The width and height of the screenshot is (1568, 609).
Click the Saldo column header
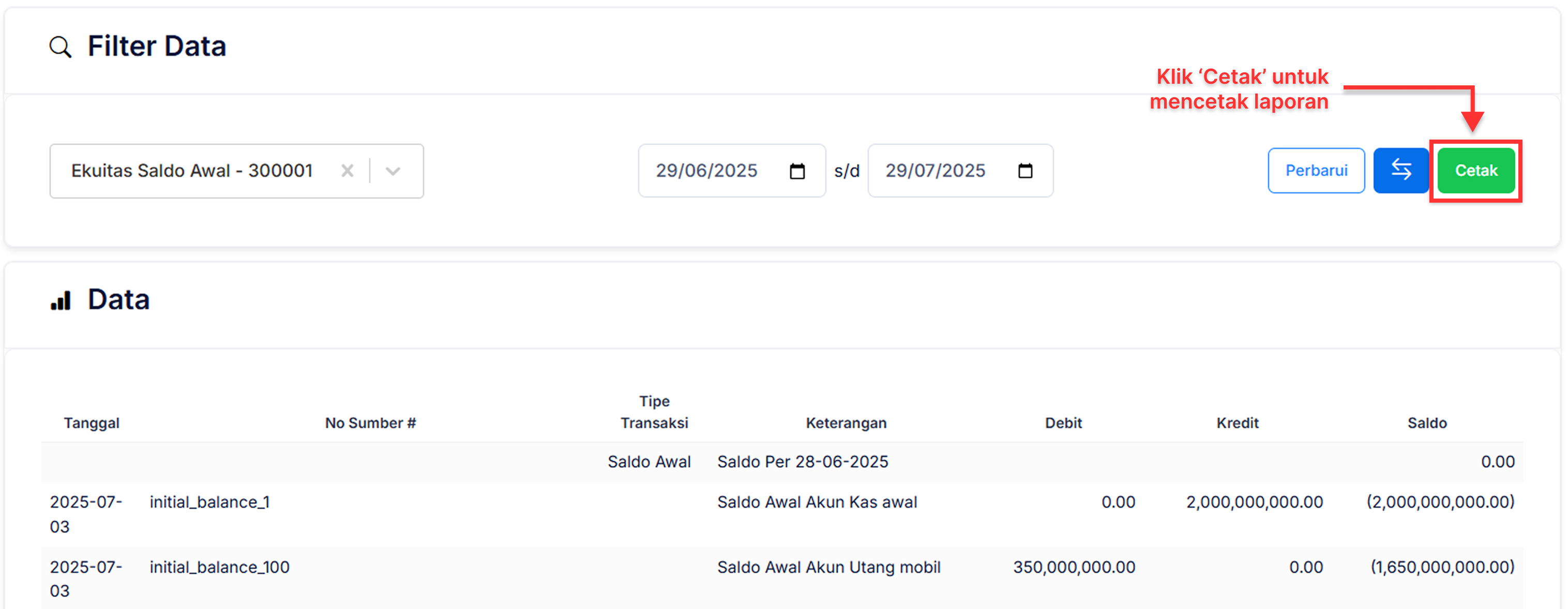pos(1426,423)
